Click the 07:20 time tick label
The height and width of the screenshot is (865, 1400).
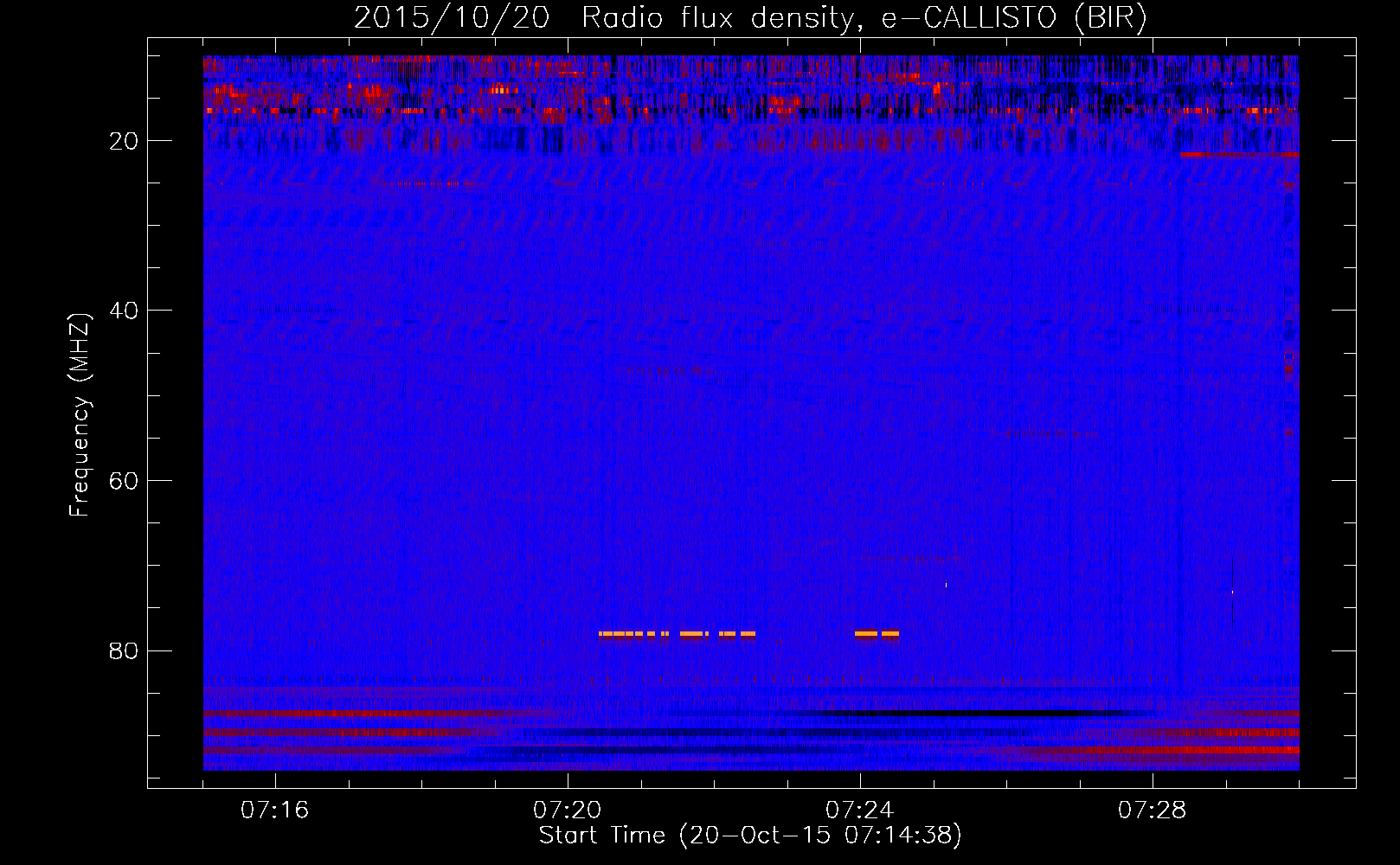click(568, 811)
